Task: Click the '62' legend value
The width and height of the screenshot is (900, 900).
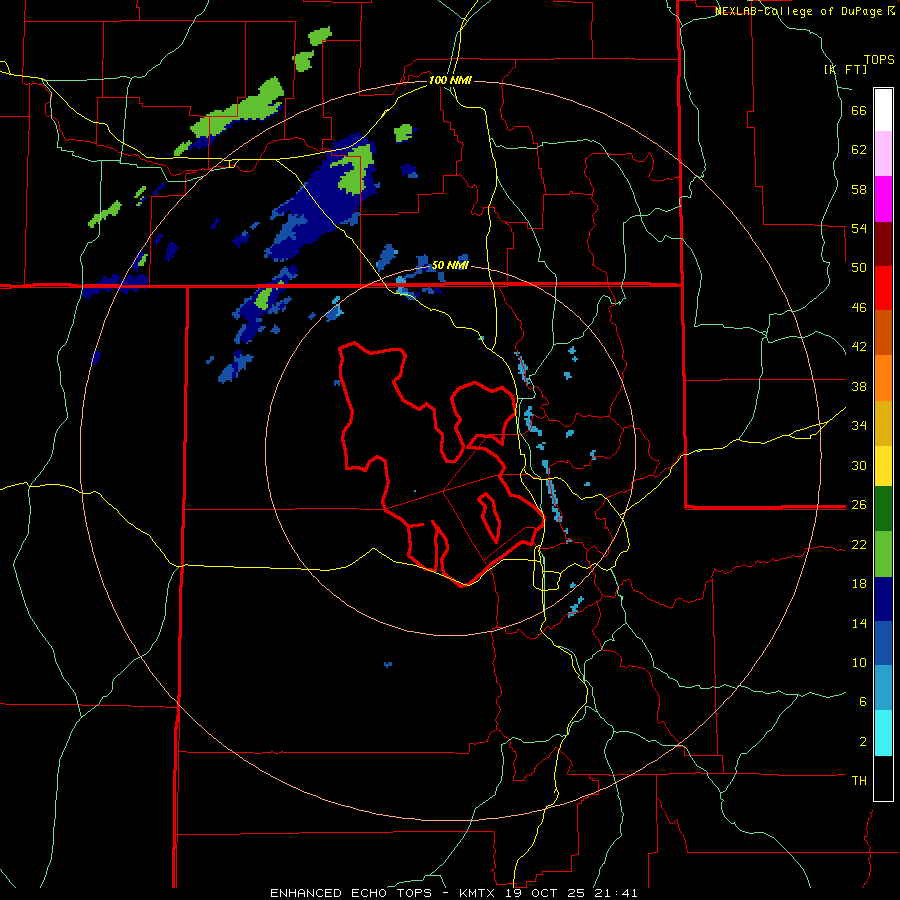Action: 859,150
